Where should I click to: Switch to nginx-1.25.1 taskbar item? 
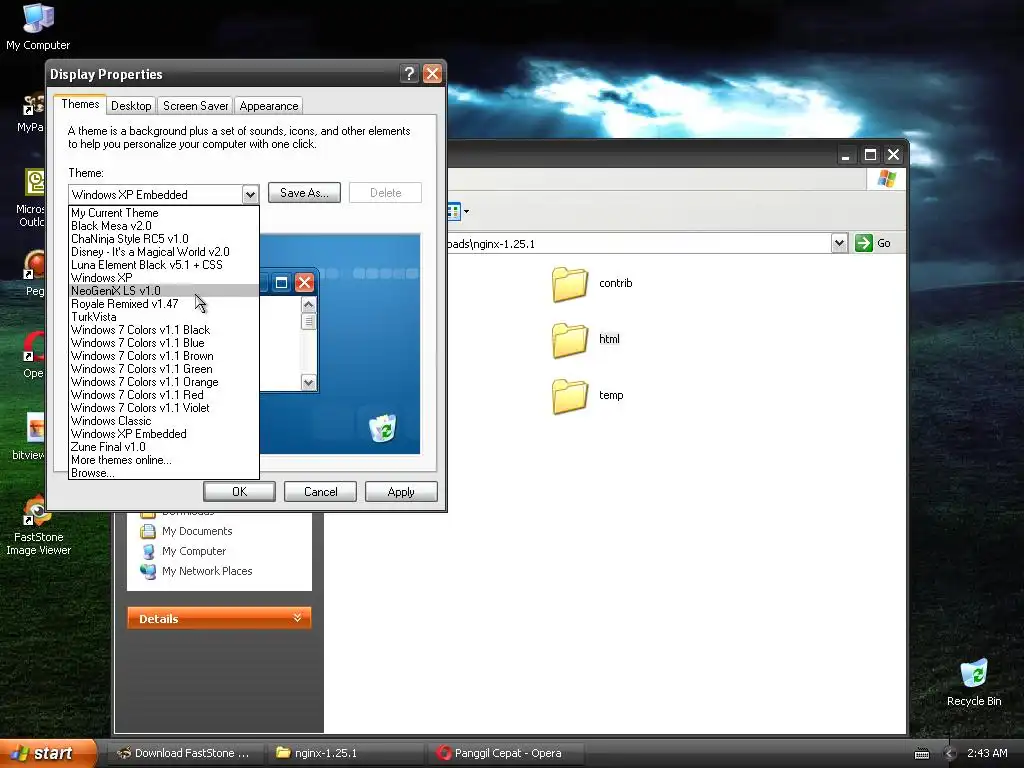point(344,753)
